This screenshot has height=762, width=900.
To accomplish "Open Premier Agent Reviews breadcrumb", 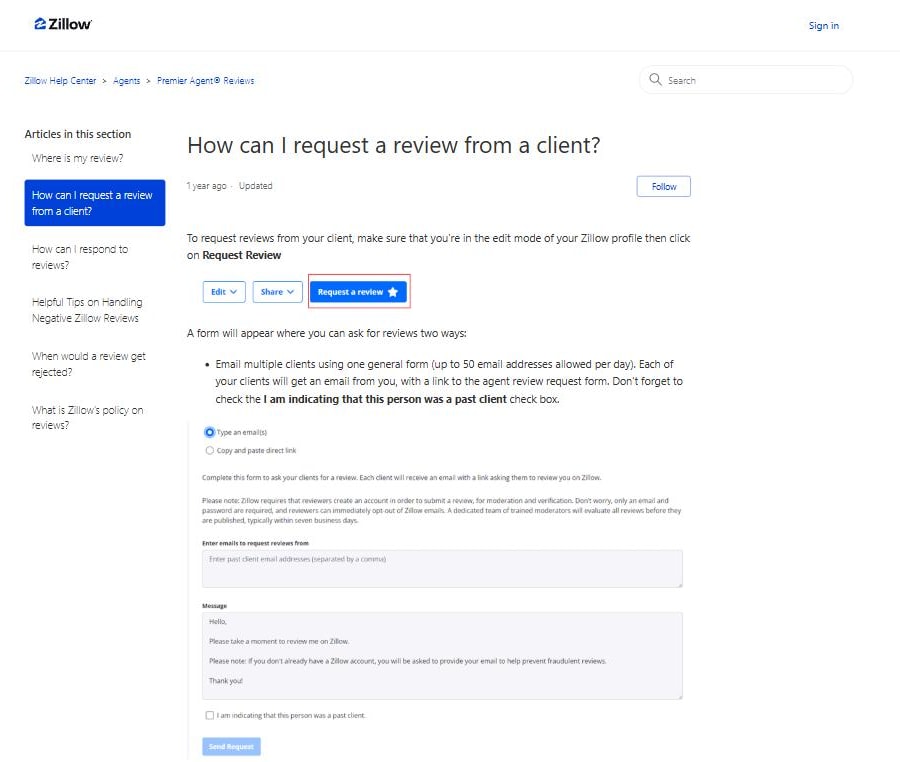I will (205, 81).
